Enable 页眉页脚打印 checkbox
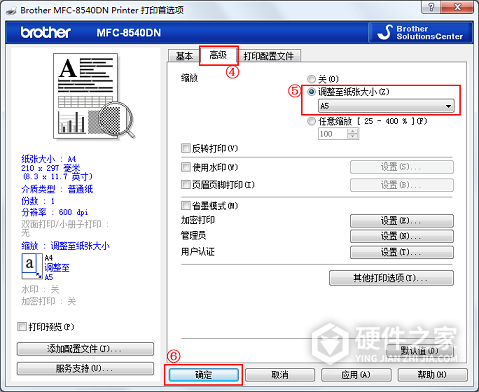Screen dimensions: 479x392 pyautogui.click(x=186, y=184)
